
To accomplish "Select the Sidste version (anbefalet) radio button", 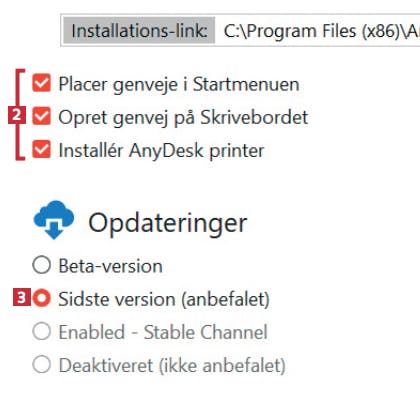I will pos(42,298).
